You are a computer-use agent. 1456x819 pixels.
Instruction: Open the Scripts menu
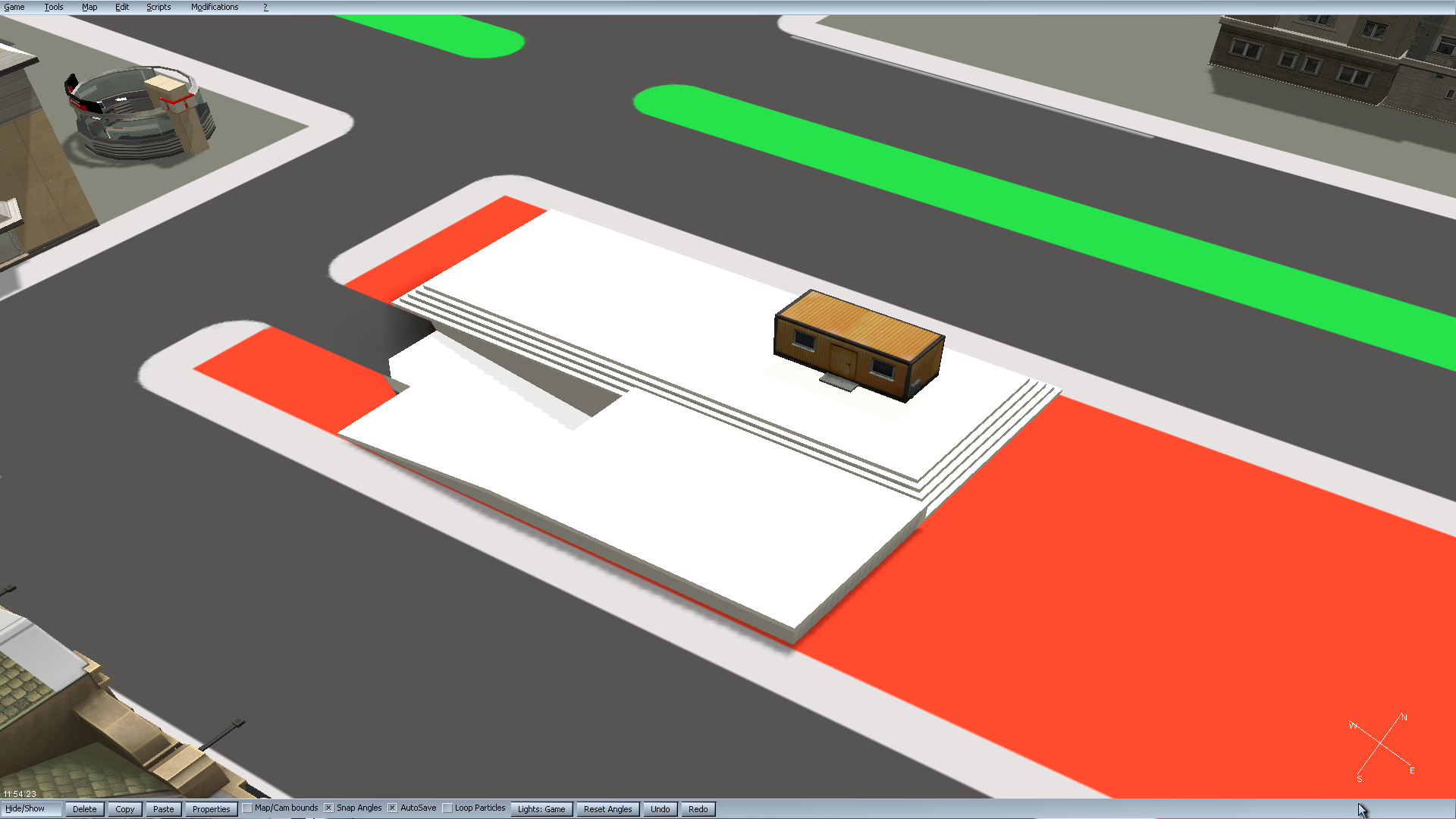pyautogui.click(x=158, y=7)
